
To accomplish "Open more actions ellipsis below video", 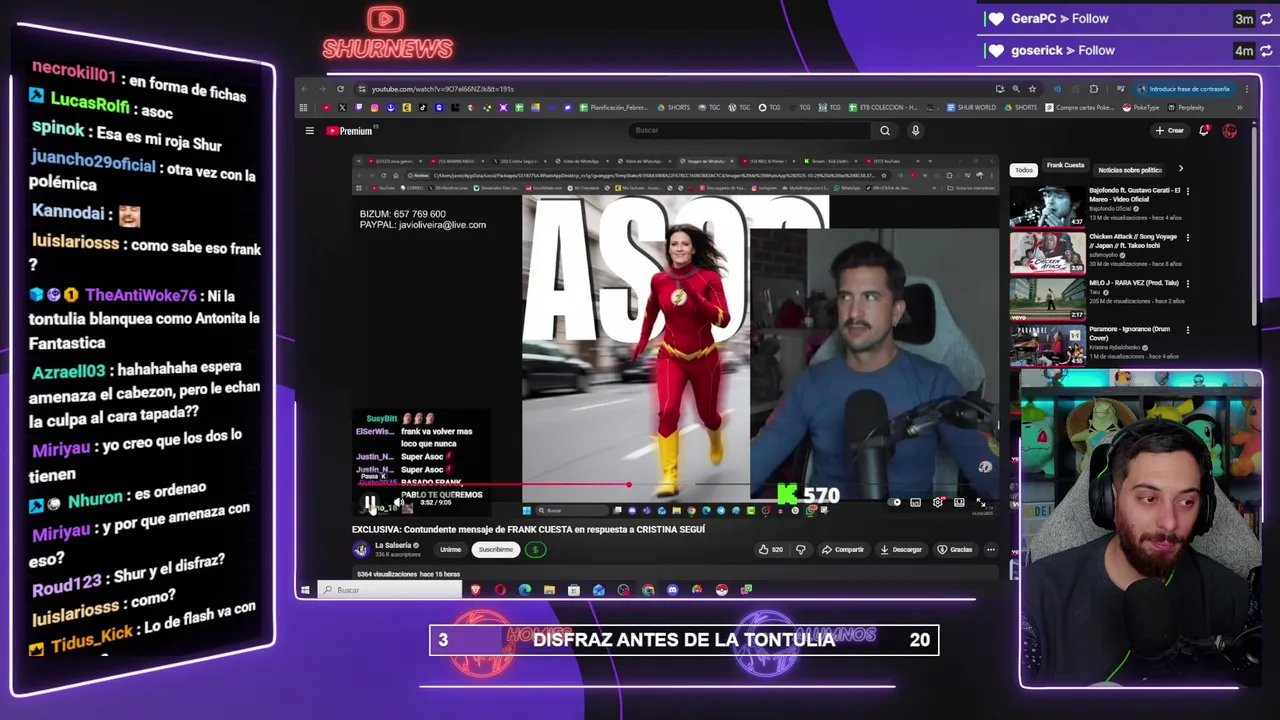I will coord(991,549).
